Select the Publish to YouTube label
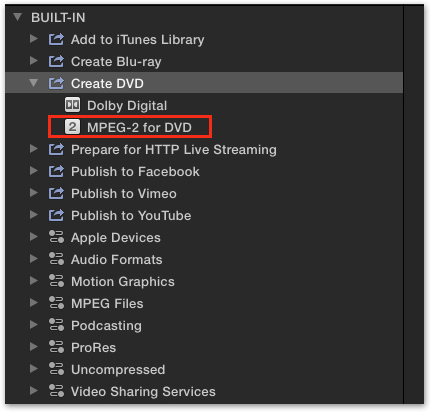 tap(131, 215)
